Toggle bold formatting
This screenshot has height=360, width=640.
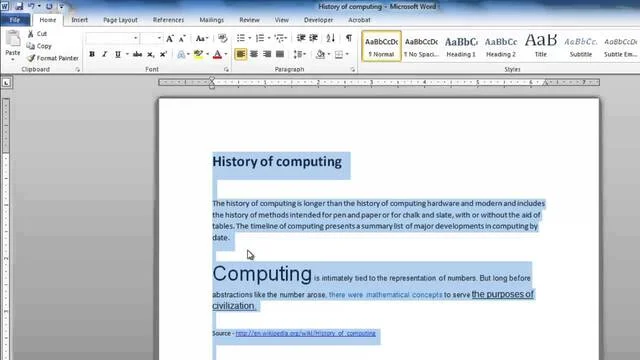tap(92, 54)
